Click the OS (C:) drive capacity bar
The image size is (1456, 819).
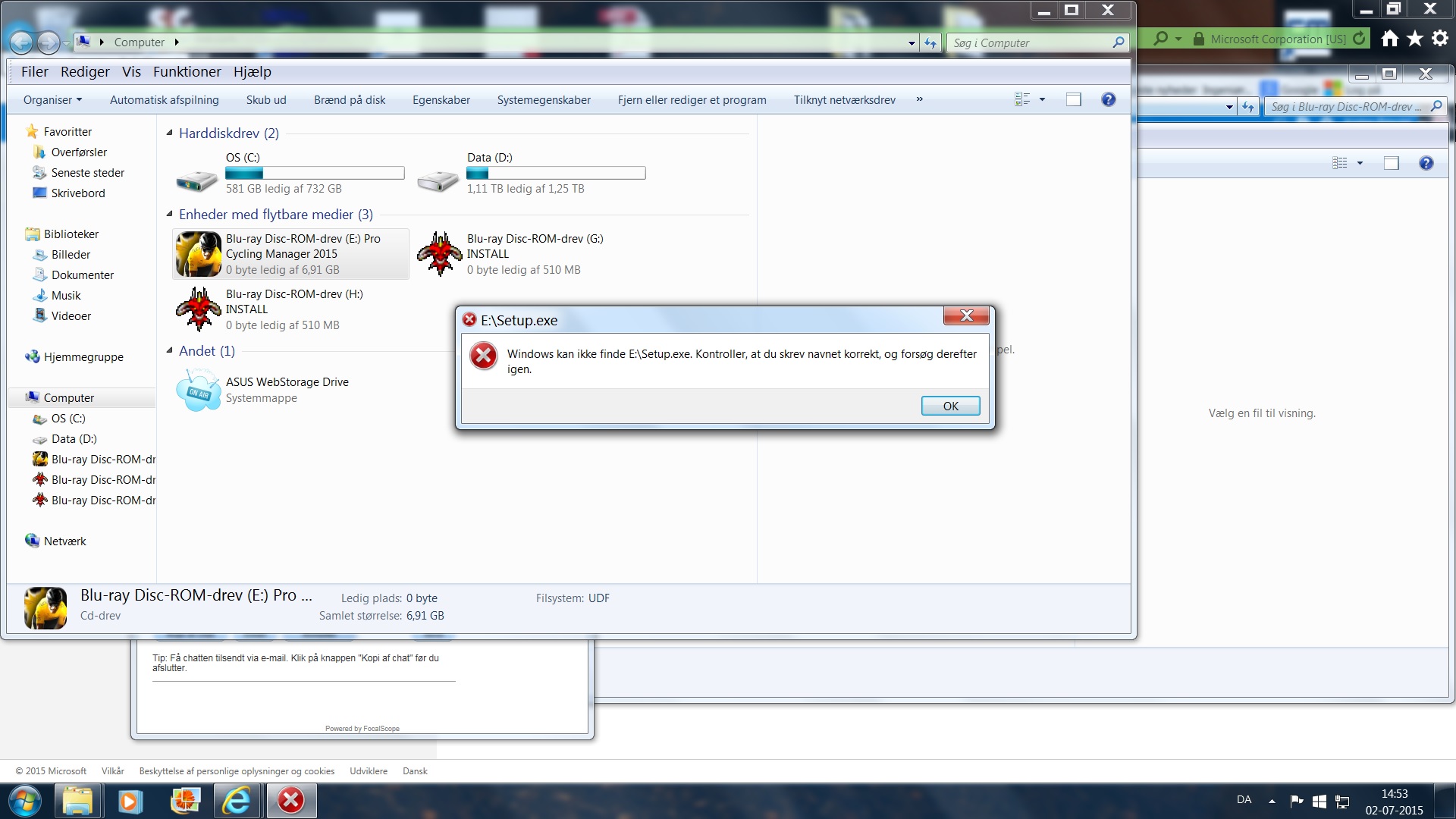[x=315, y=174]
